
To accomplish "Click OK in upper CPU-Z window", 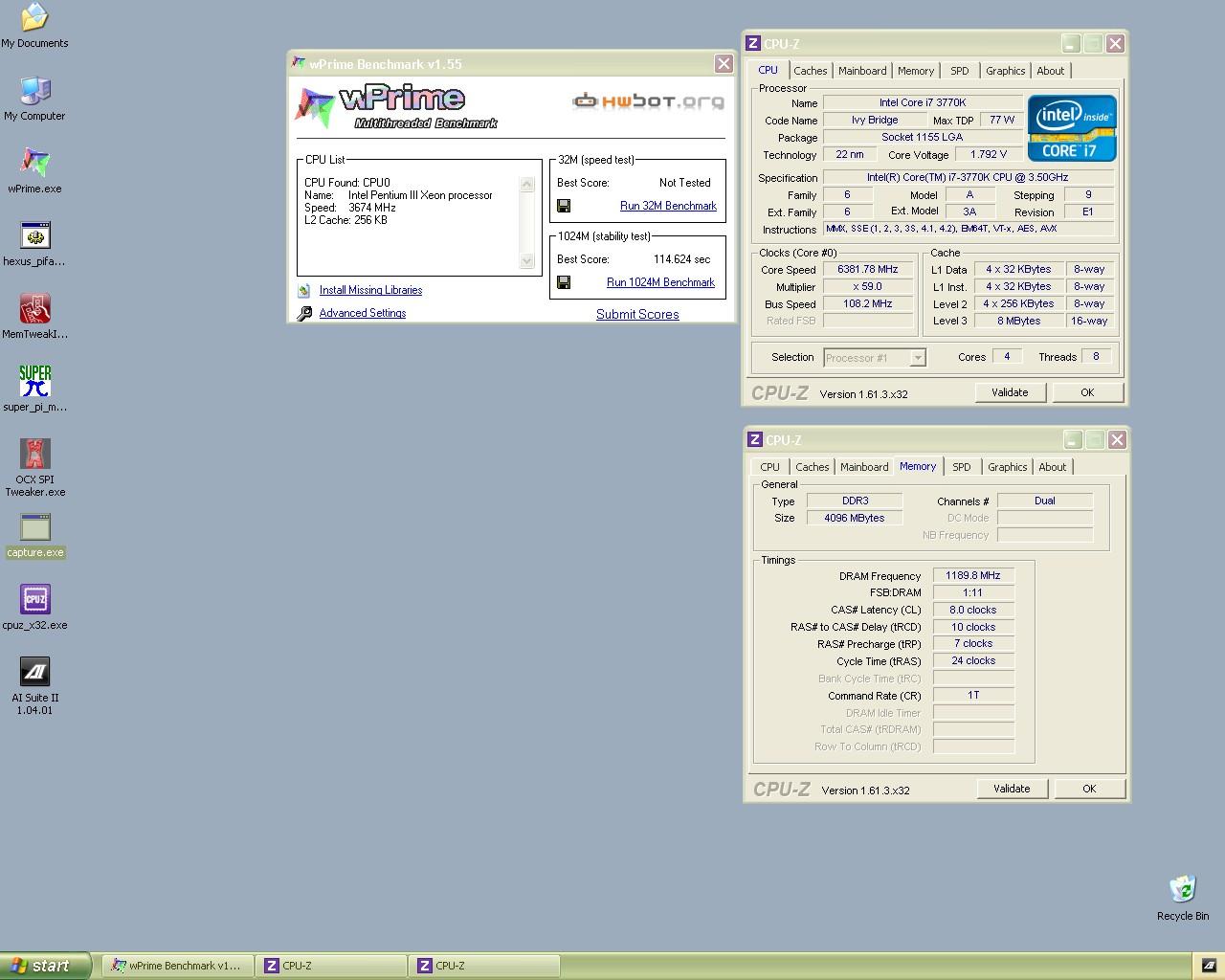I will pyautogui.click(x=1087, y=392).
